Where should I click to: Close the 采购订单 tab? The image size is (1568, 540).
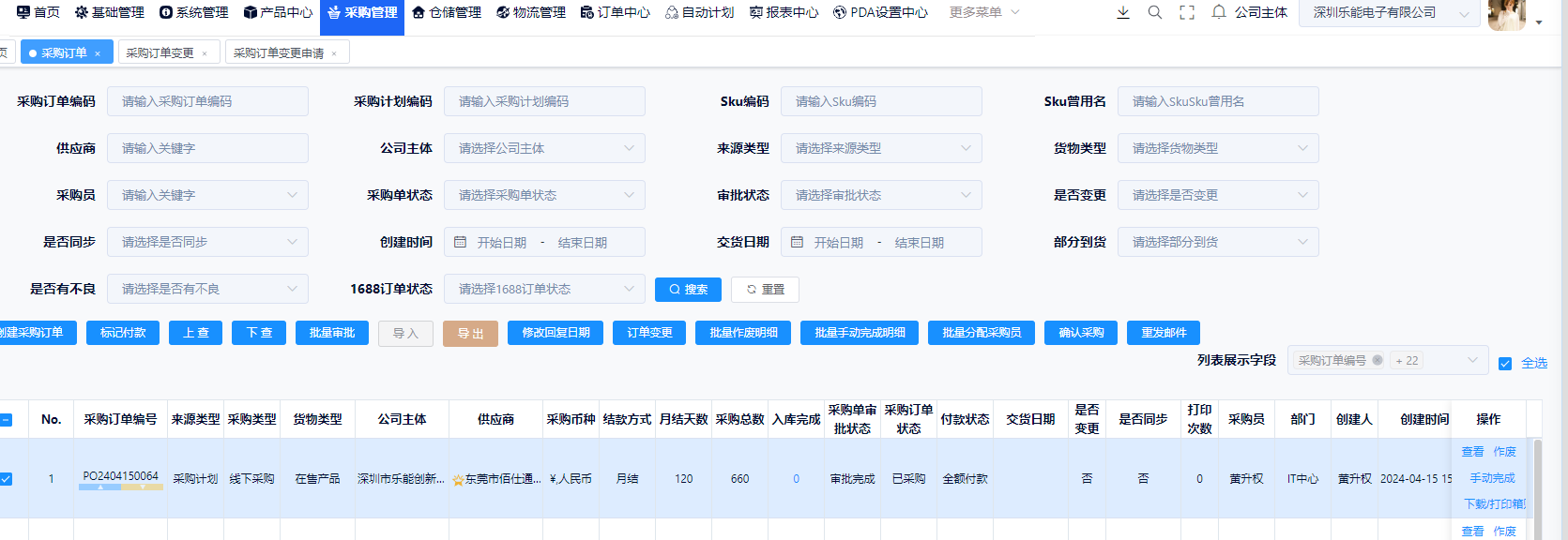coord(98,53)
